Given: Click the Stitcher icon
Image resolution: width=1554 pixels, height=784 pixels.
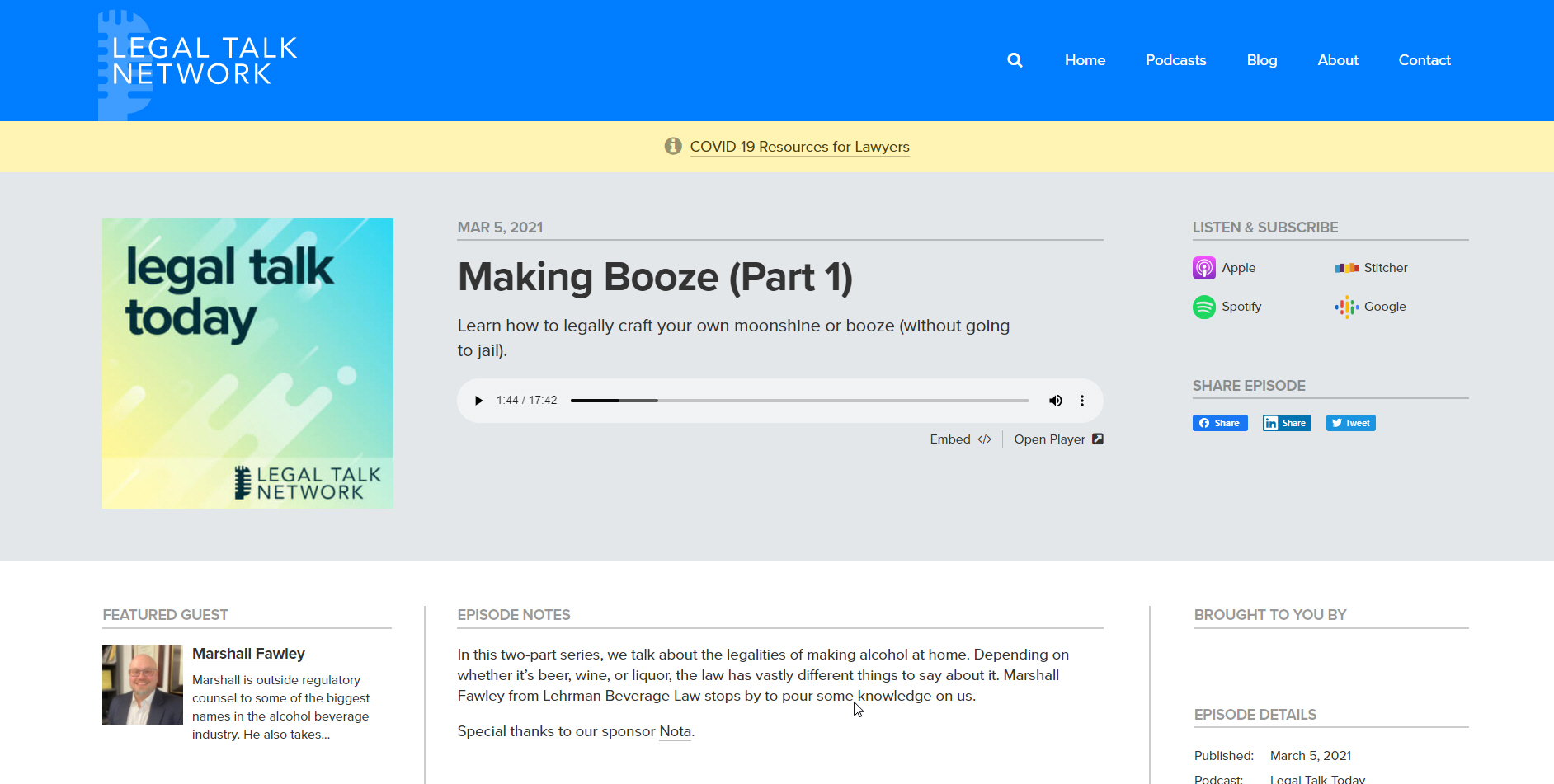Looking at the screenshot, I should tap(1346, 268).
